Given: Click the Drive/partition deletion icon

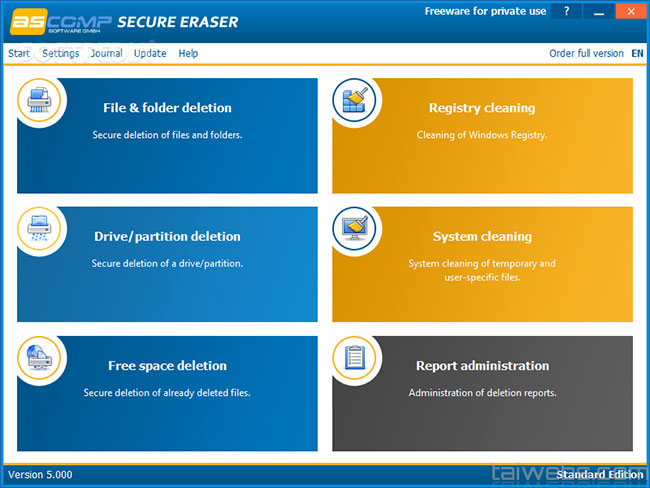Looking at the screenshot, I should coord(40,229).
